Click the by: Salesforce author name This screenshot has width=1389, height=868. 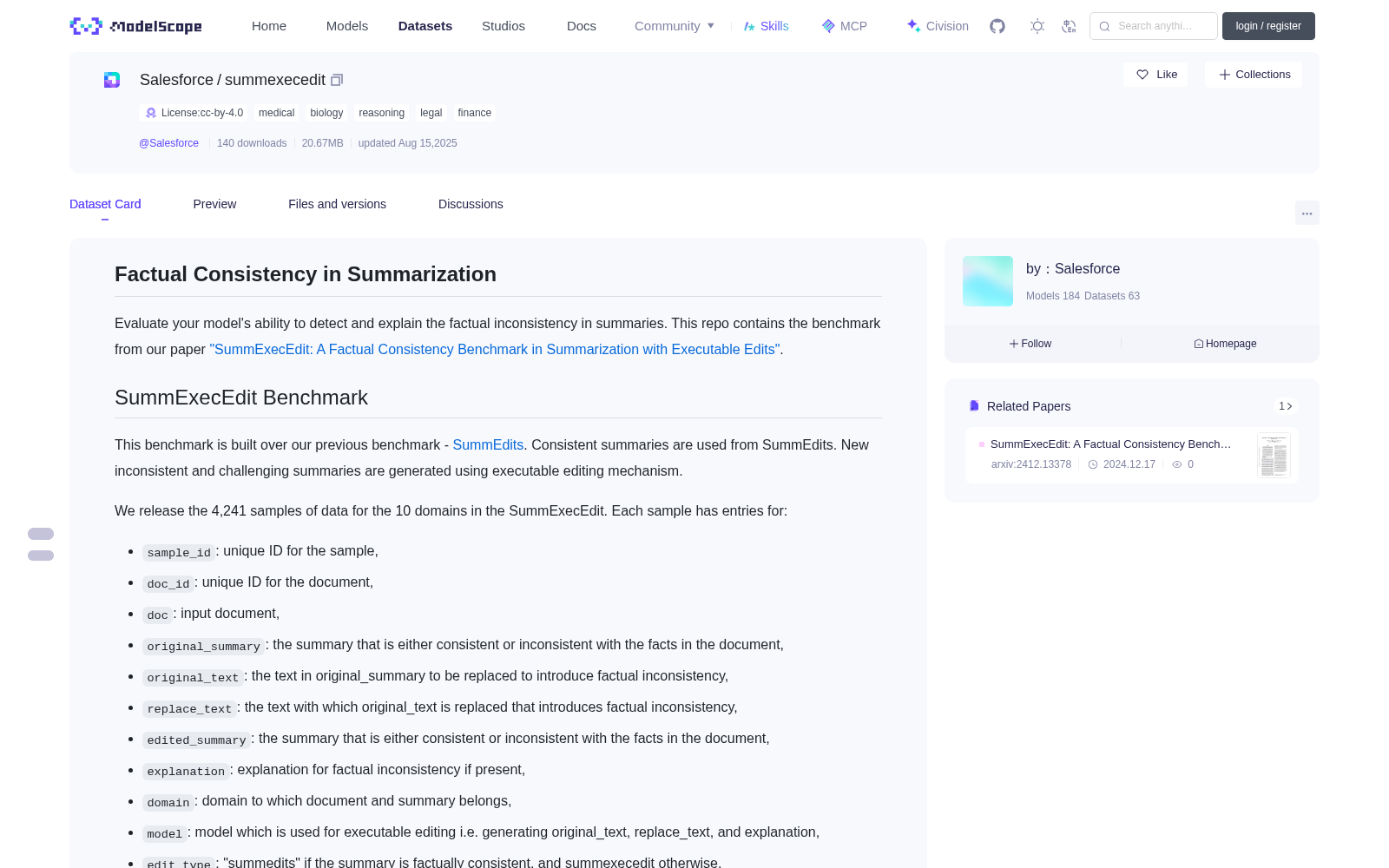[x=1073, y=269]
